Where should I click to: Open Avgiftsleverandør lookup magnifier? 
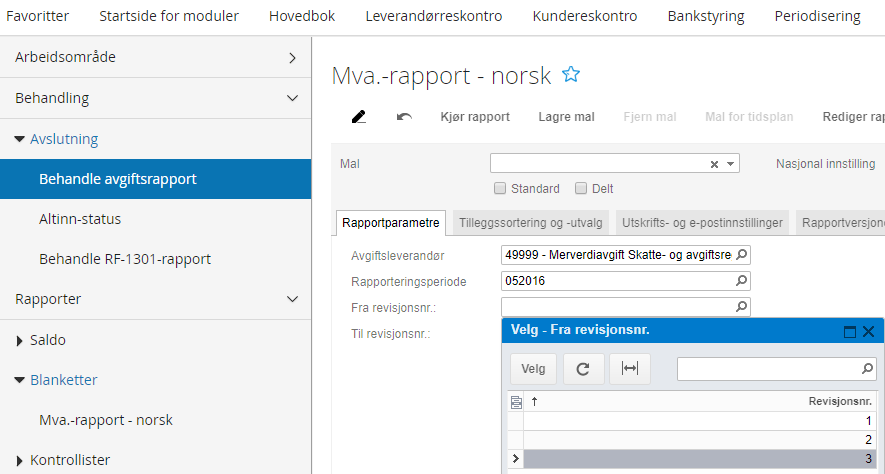tap(742, 255)
